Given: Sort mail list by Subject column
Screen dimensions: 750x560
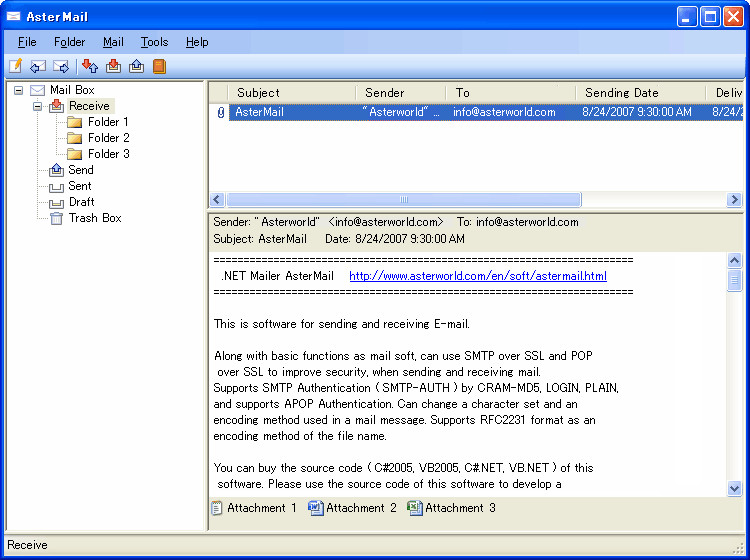Looking at the screenshot, I should pos(292,93).
